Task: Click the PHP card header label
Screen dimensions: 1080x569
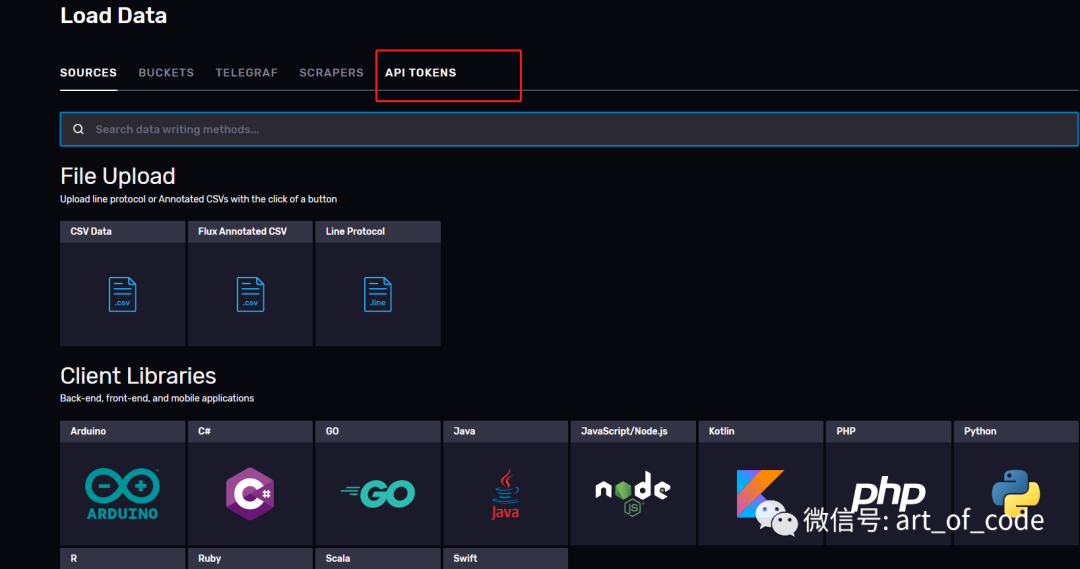Action: click(846, 431)
